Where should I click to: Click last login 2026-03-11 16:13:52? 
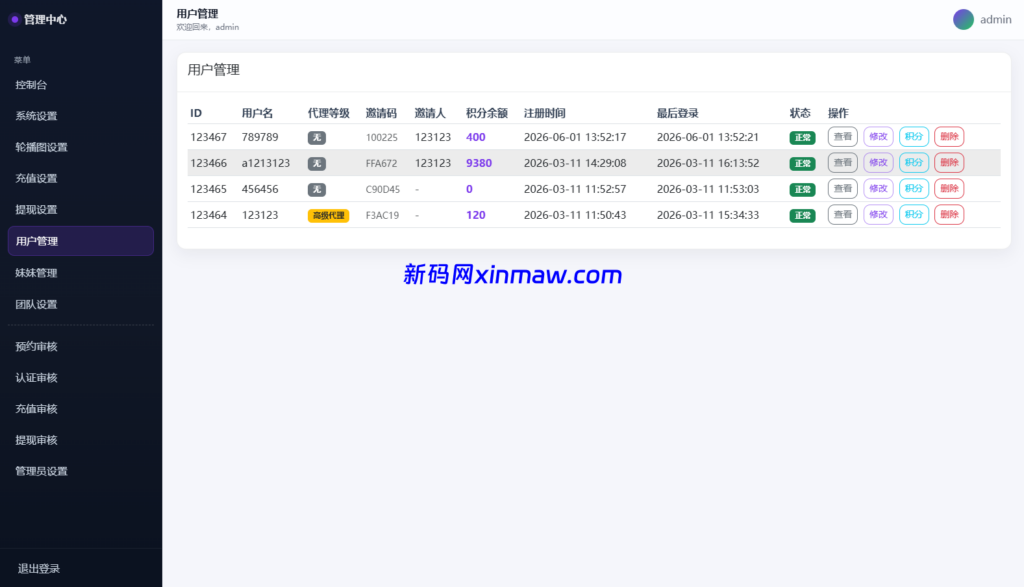(708, 163)
